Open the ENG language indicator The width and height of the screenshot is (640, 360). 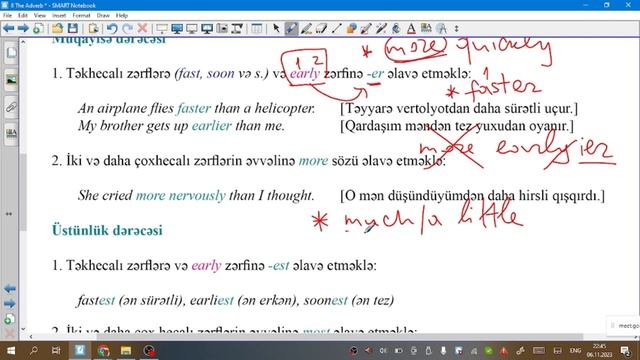[x=575, y=351]
